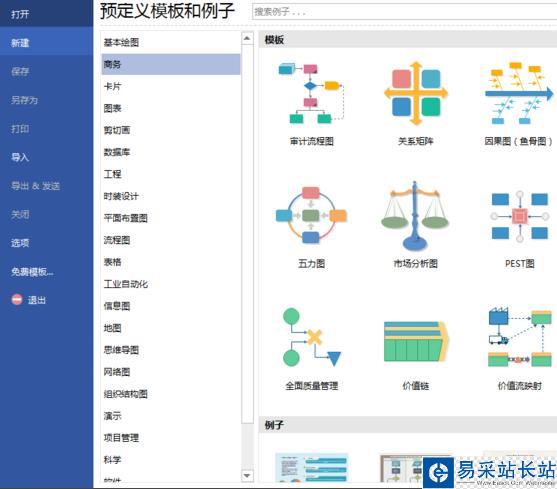Select the 关系矩阵 template icon
This screenshot has width=557, height=489.
click(x=416, y=93)
